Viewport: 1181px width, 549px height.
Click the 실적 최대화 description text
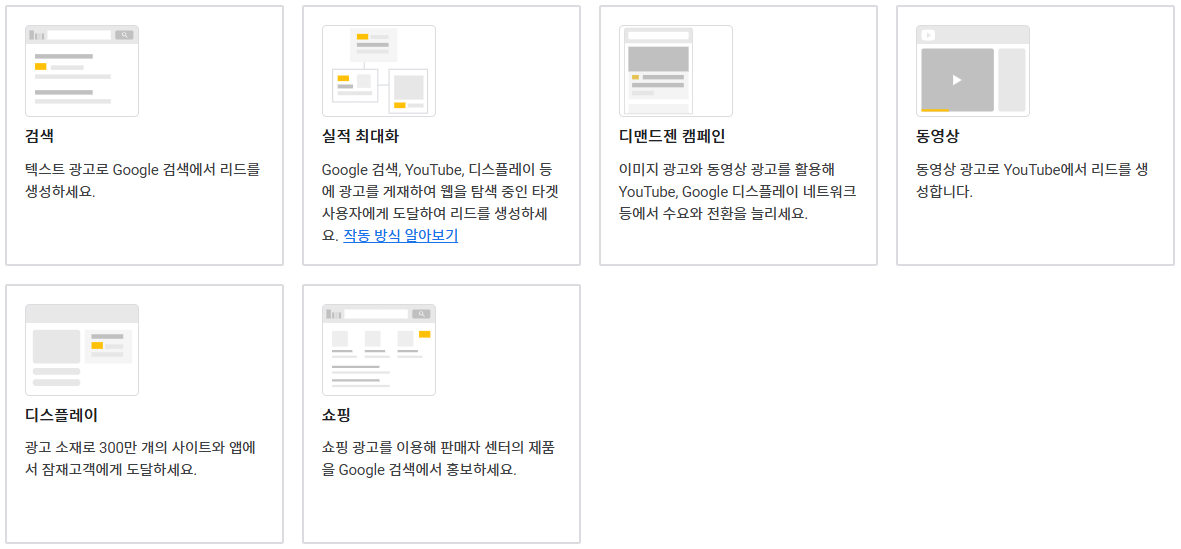point(439,203)
